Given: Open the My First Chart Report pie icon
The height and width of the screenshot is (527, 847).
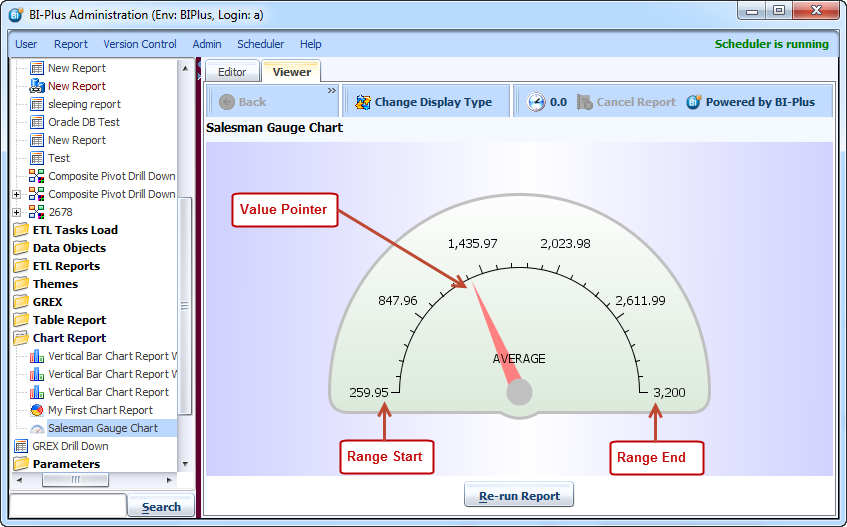Looking at the screenshot, I should (x=37, y=410).
